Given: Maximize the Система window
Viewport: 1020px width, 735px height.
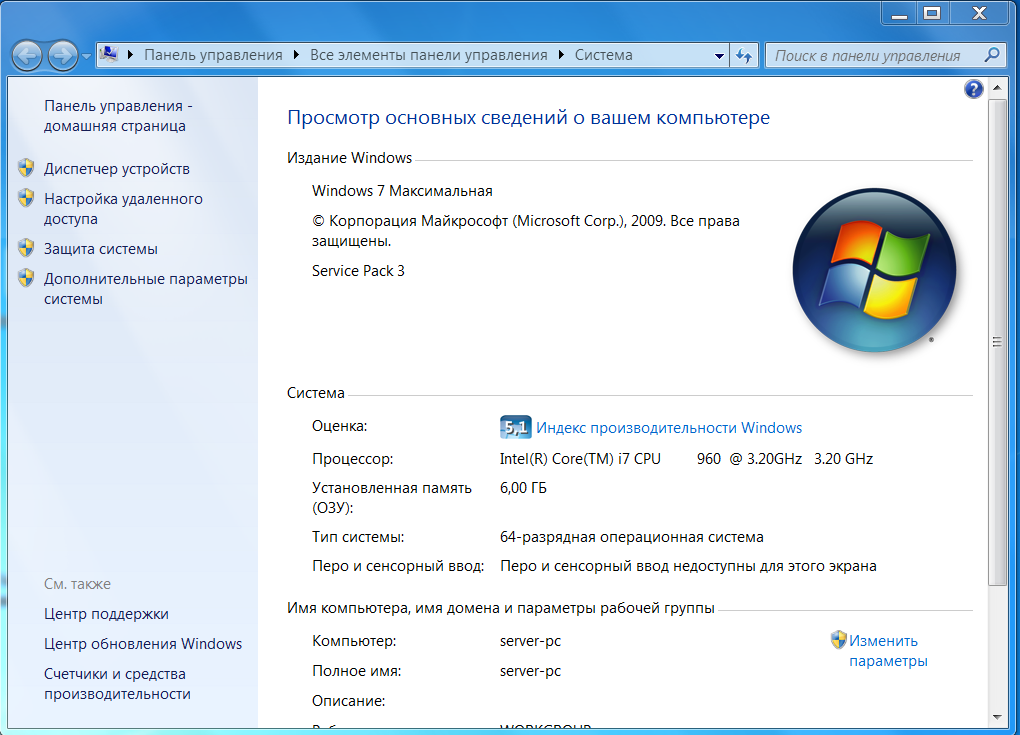Looking at the screenshot, I should tap(932, 12).
